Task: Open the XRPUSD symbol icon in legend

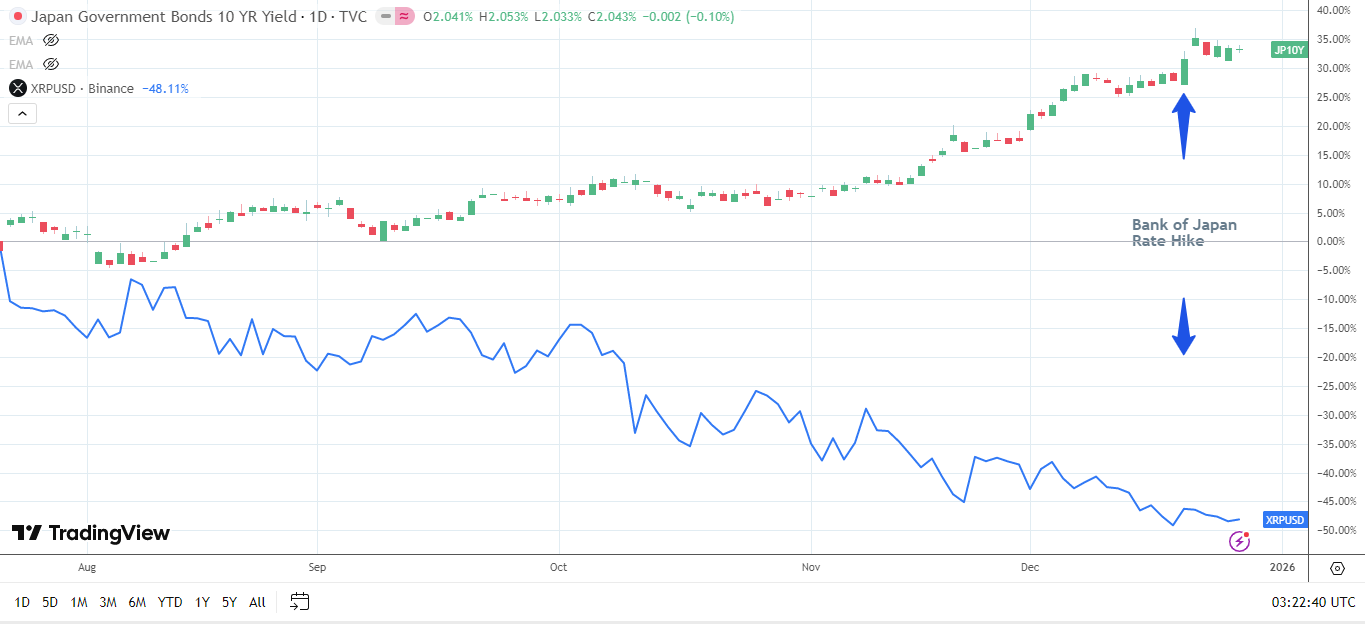Action: click(x=18, y=88)
